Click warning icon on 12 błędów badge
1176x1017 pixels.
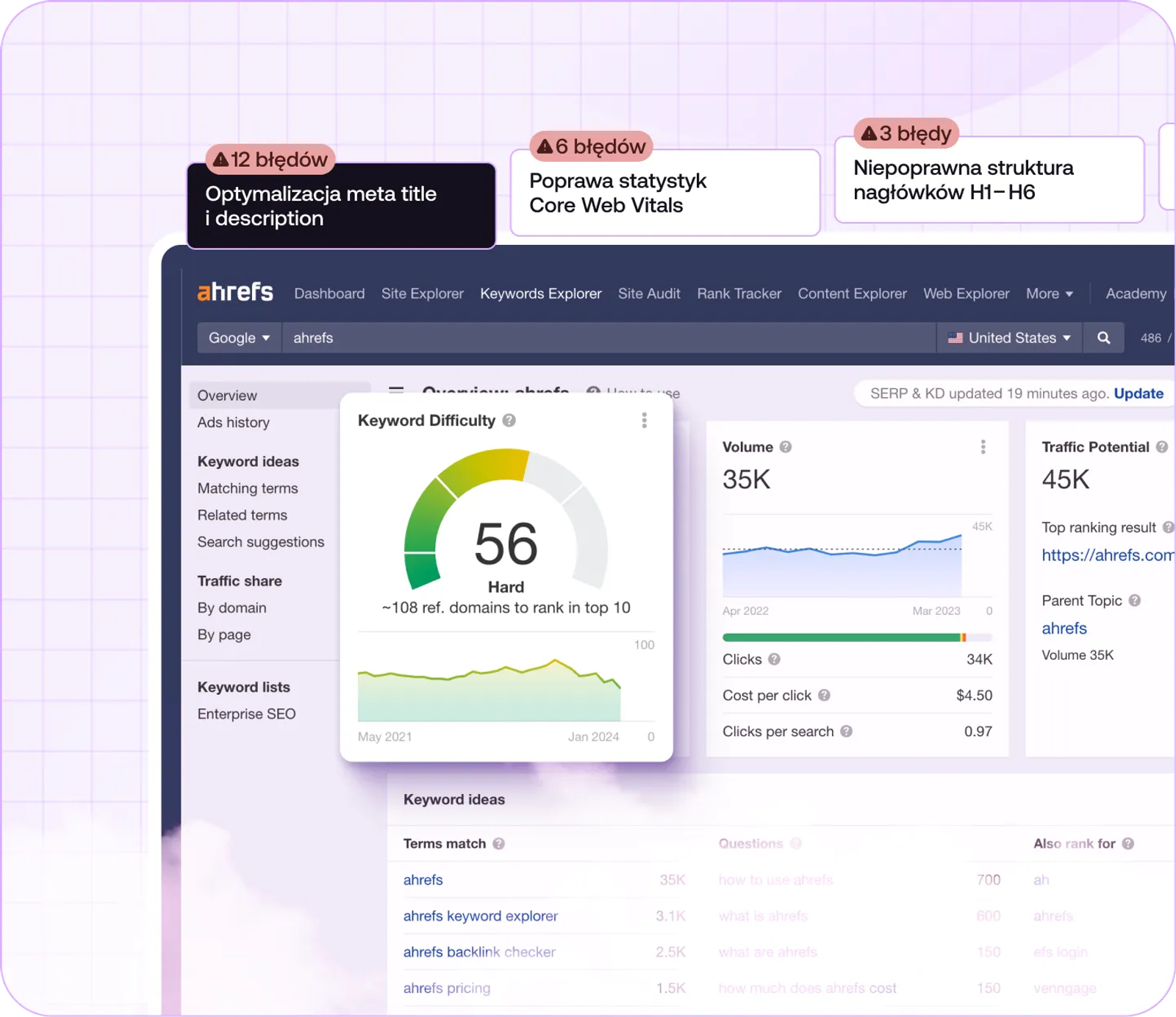click(220, 160)
